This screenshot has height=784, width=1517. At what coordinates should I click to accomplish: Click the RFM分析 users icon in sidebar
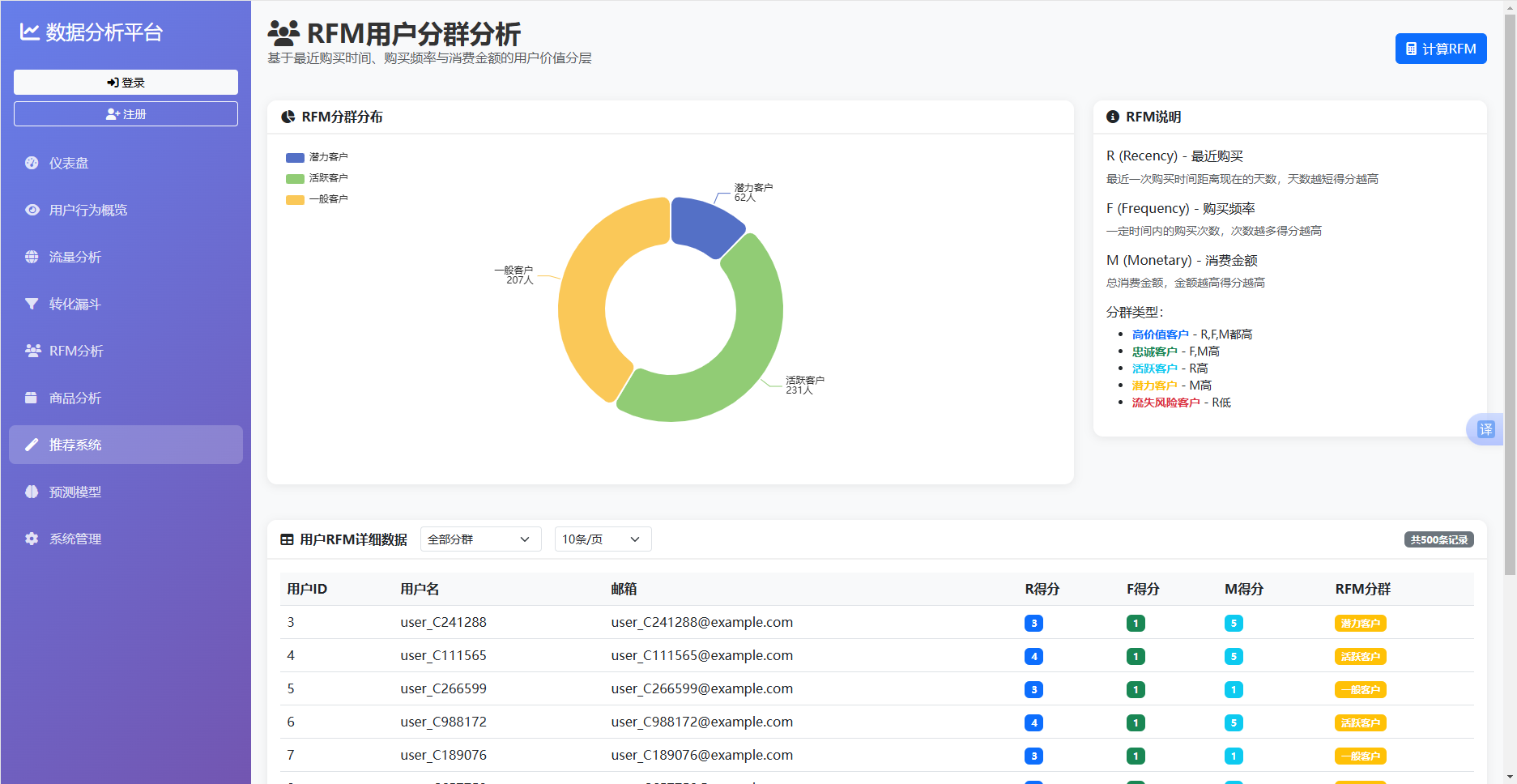tap(32, 351)
